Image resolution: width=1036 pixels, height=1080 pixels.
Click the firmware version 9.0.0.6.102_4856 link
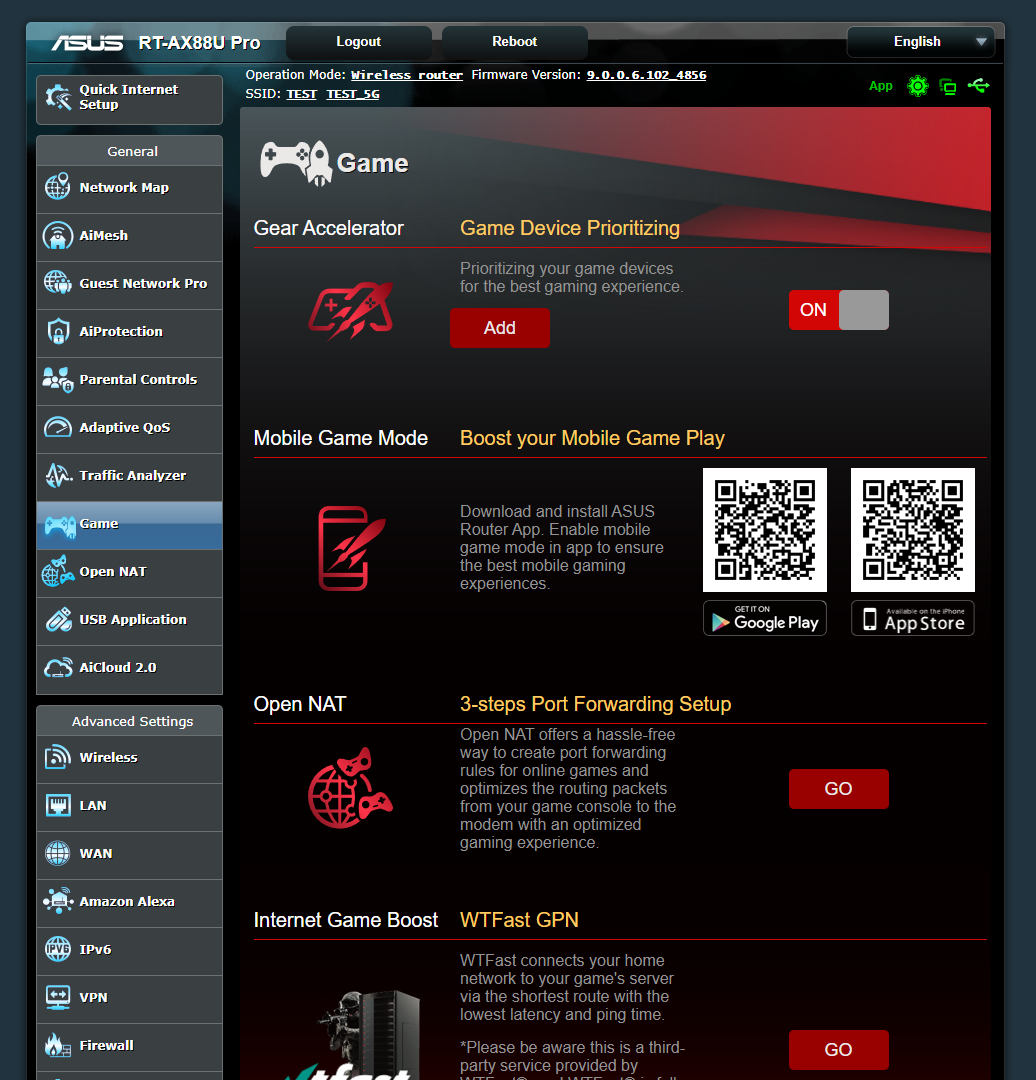(x=646, y=75)
